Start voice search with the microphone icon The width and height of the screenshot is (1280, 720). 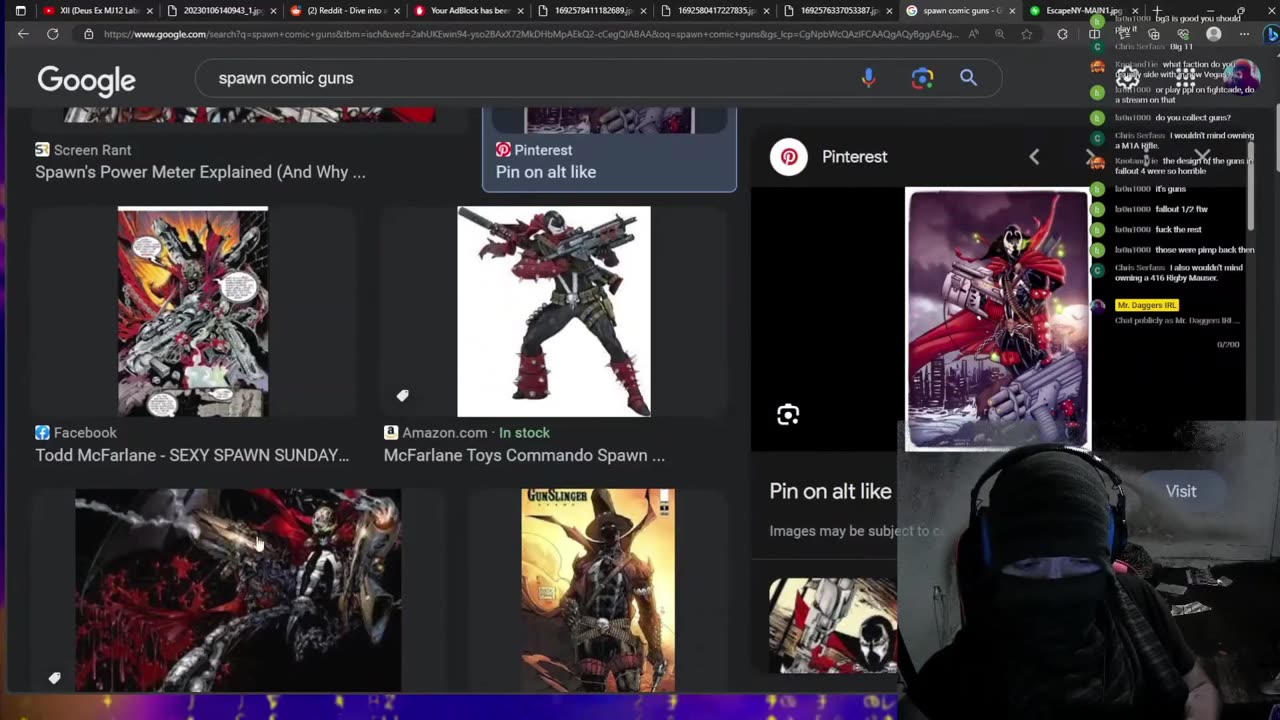pyautogui.click(x=868, y=78)
